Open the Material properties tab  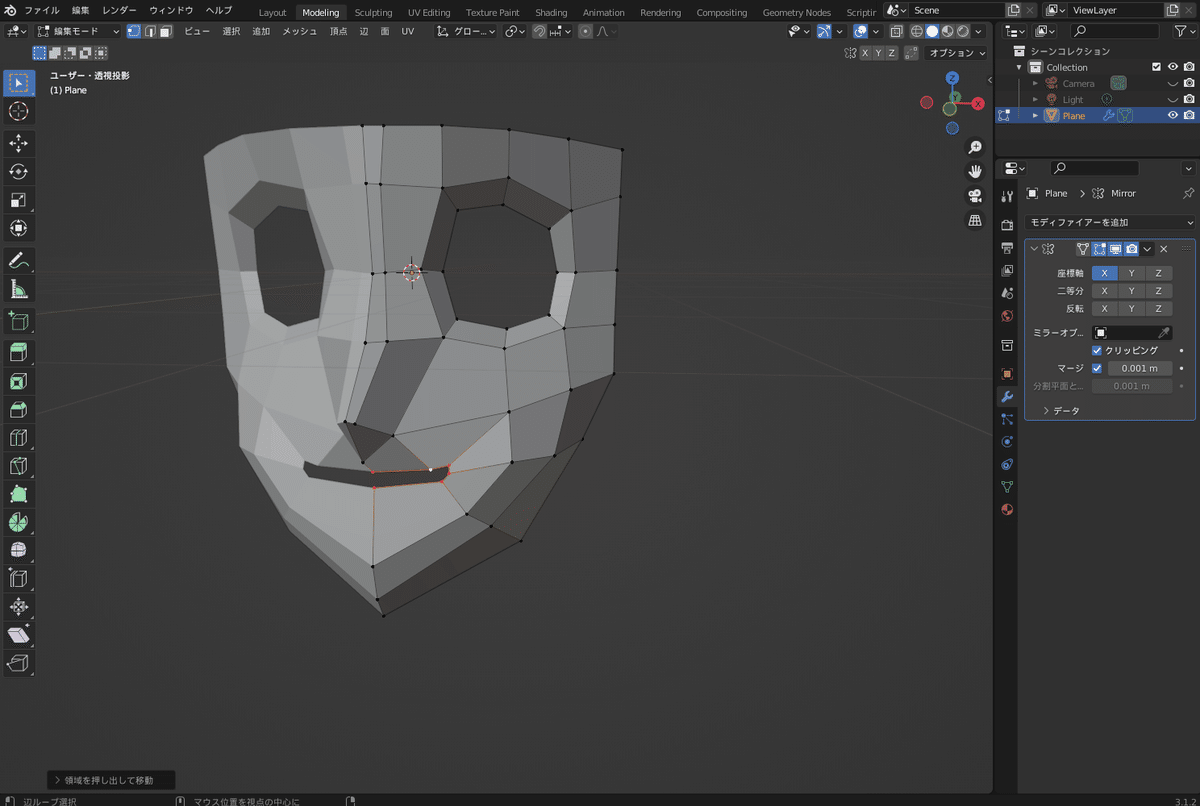[x=1007, y=509]
